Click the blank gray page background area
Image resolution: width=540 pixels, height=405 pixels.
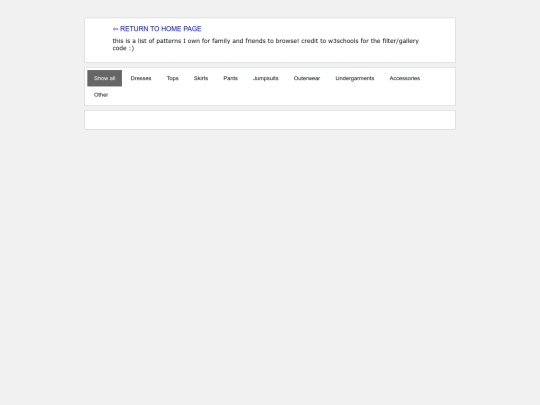(270, 262)
